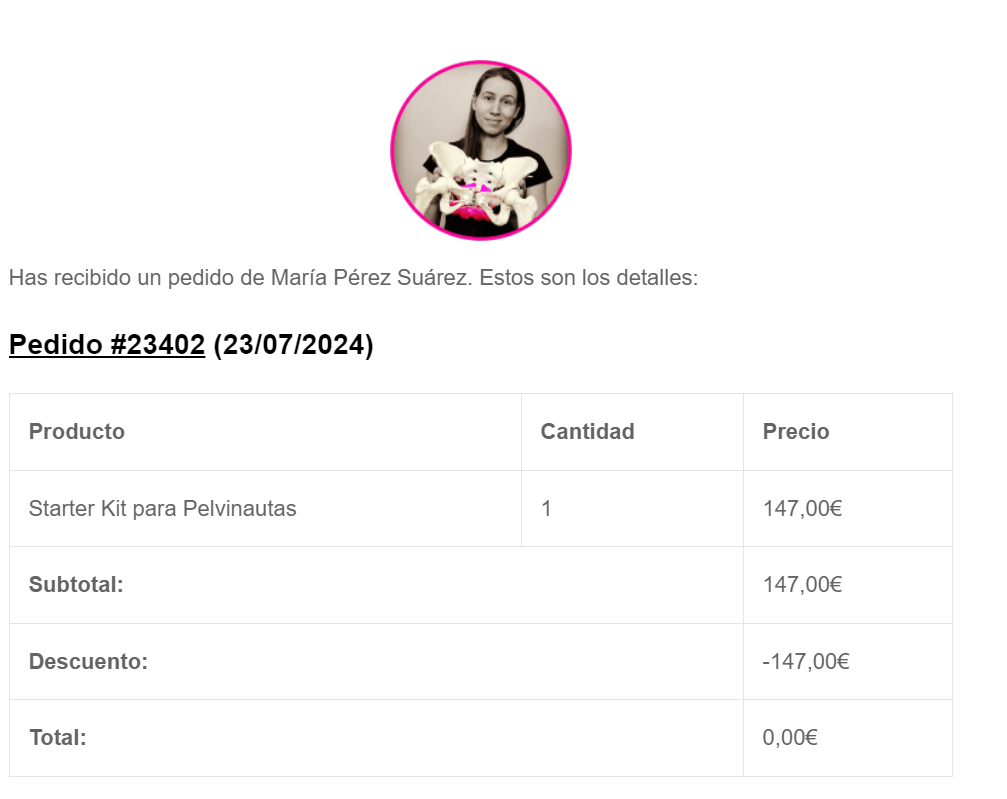Click the customer name María Pérez Suárez
This screenshot has width=1007, height=799.
[x=371, y=277]
